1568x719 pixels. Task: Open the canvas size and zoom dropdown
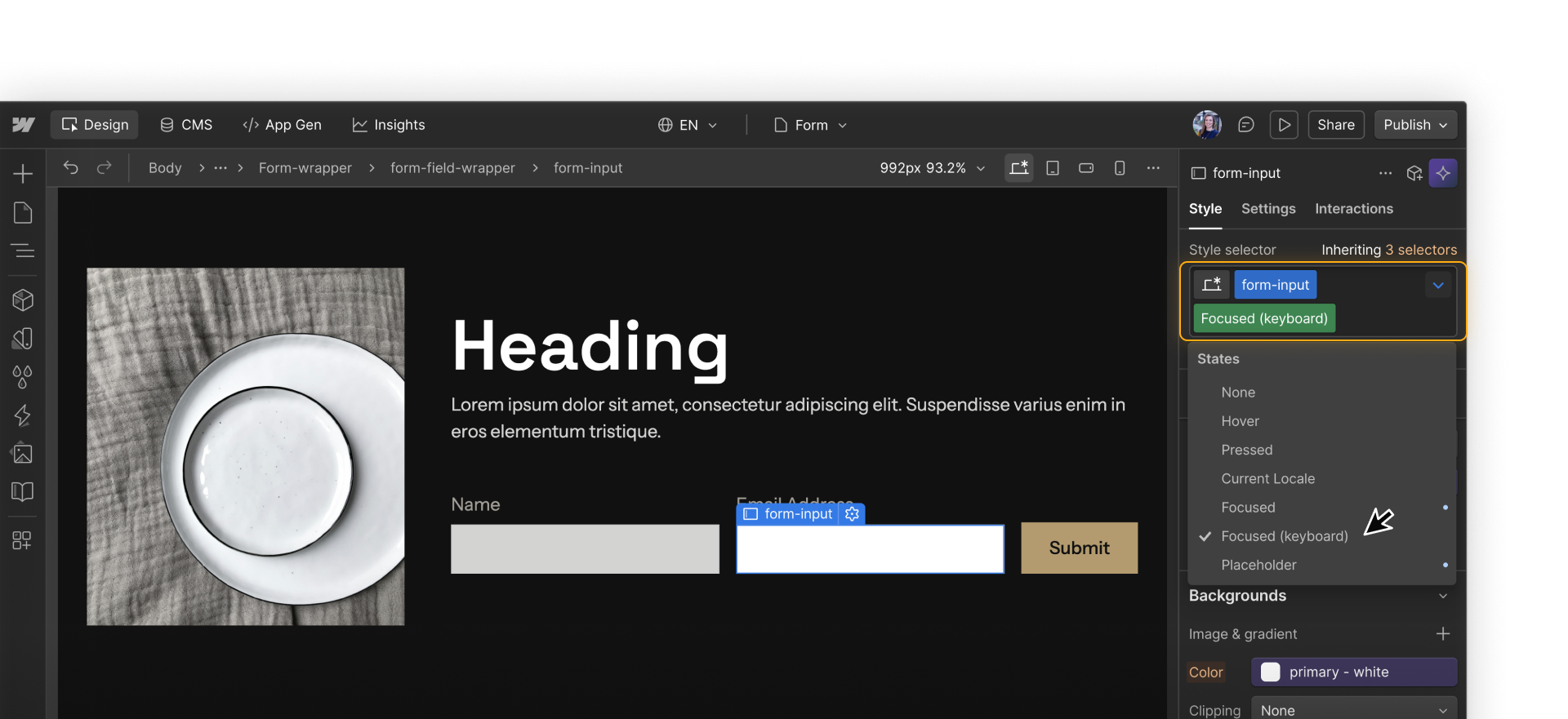932,167
